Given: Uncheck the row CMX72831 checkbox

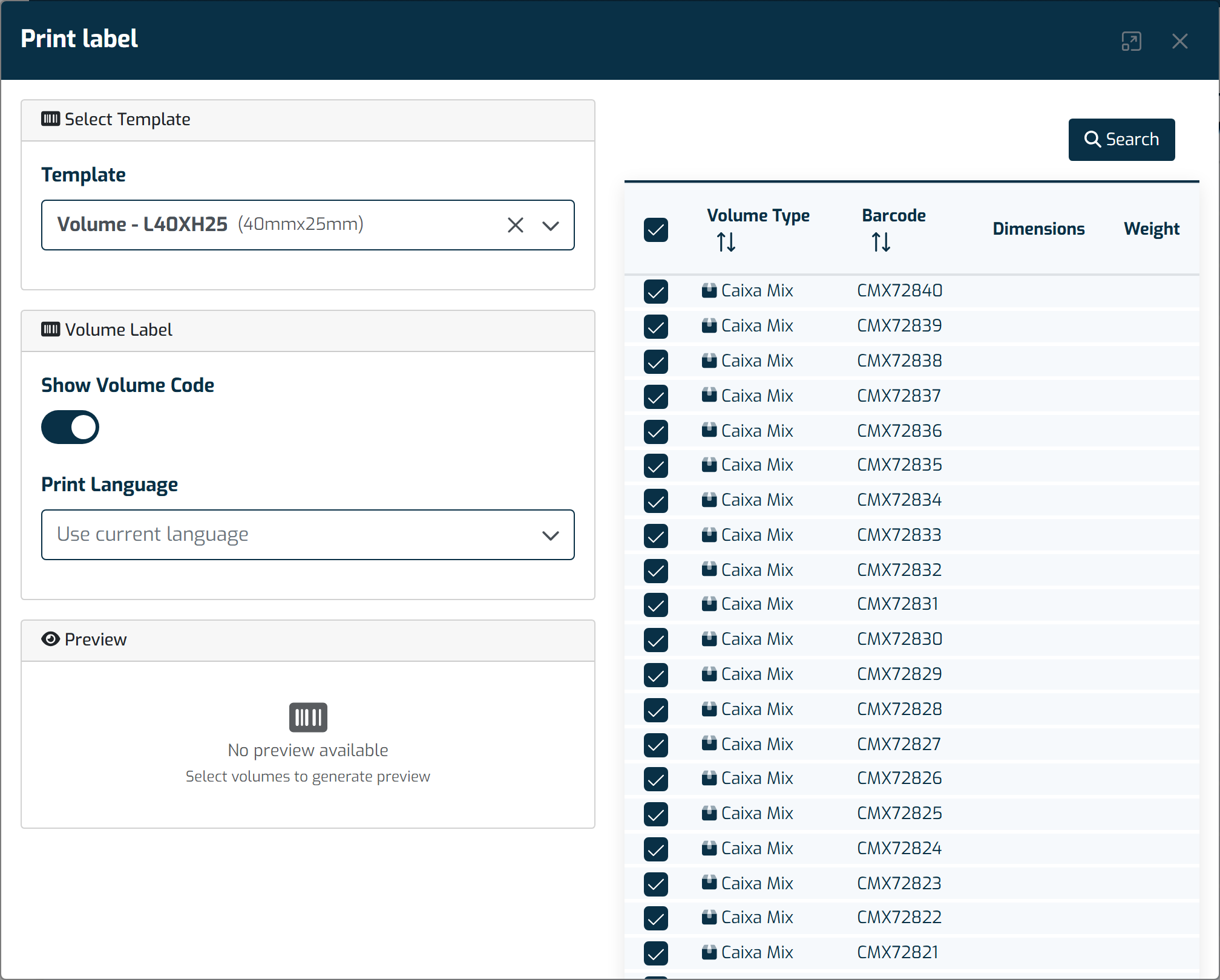Looking at the screenshot, I should (x=656, y=605).
